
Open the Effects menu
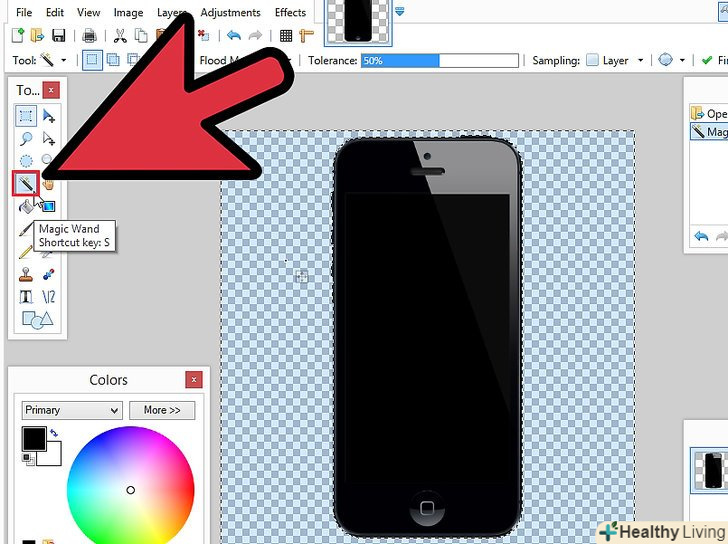point(290,13)
